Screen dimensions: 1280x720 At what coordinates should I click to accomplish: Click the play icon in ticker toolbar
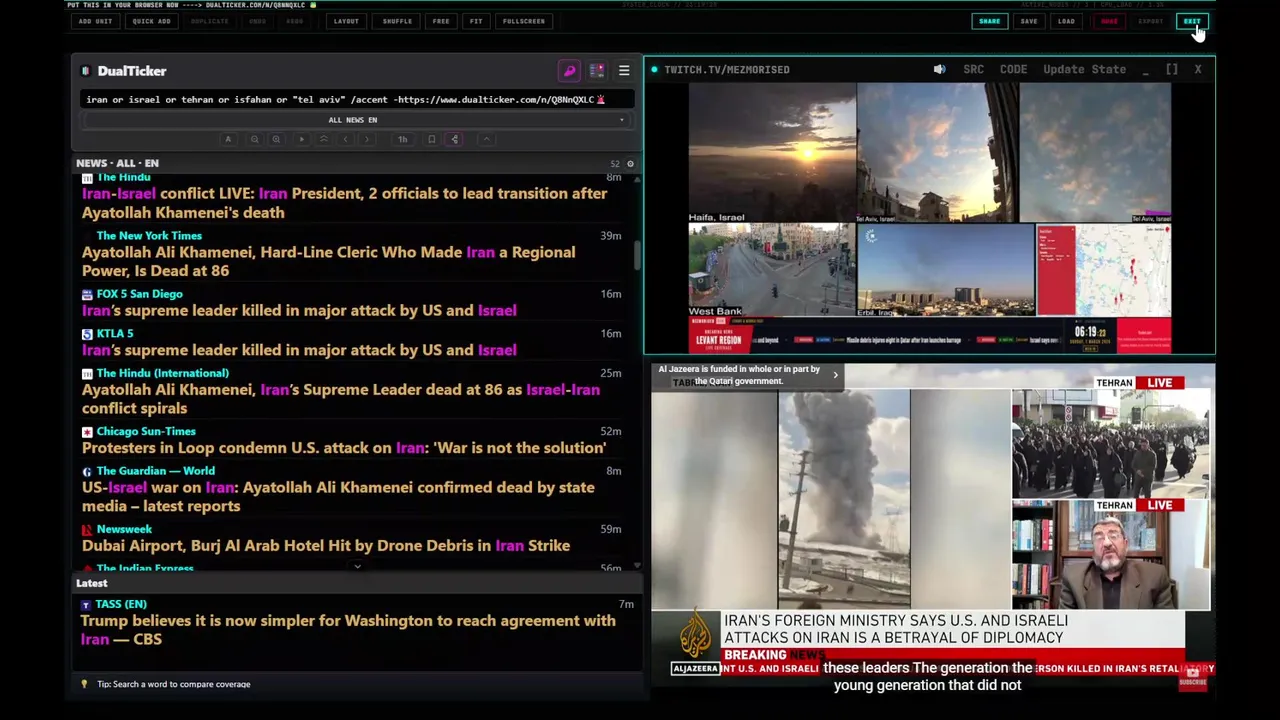click(x=301, y=139)
